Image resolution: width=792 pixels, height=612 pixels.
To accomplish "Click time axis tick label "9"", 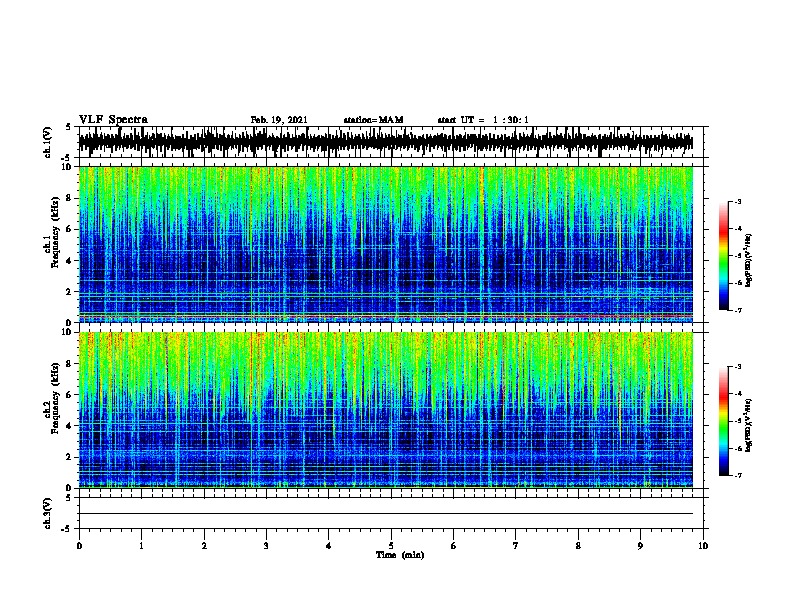I will coord(640,545).
